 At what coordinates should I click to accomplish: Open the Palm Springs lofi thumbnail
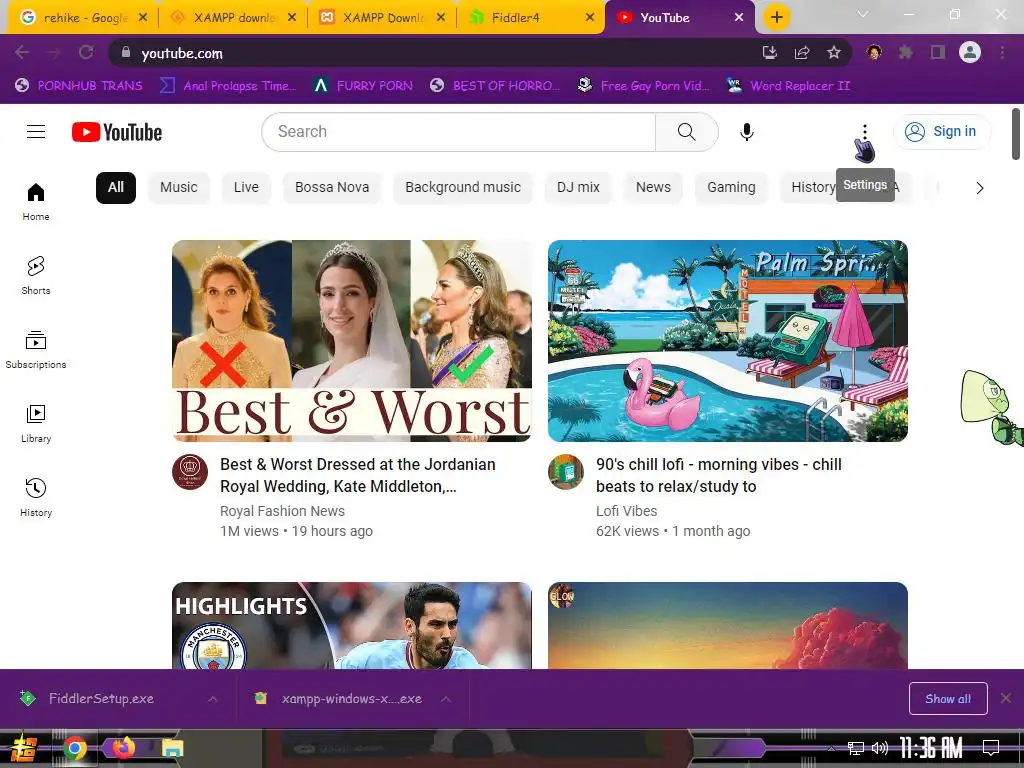(728, 341)
